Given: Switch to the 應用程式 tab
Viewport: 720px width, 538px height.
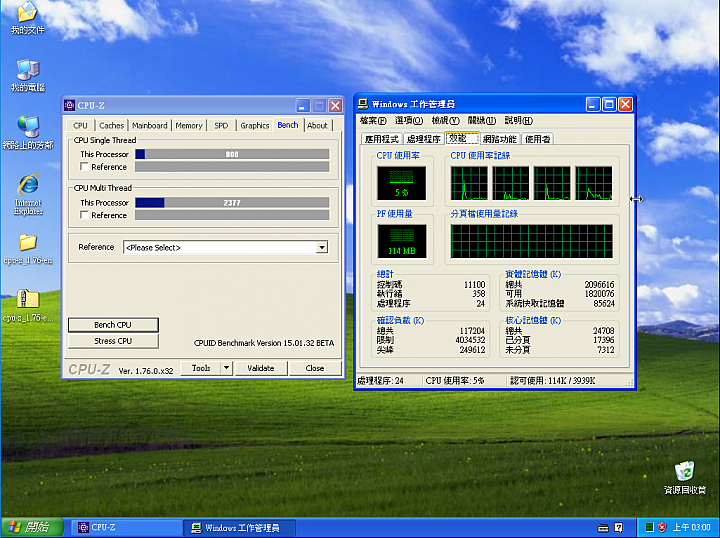Looking at the screenshot, I should (381, 139).
